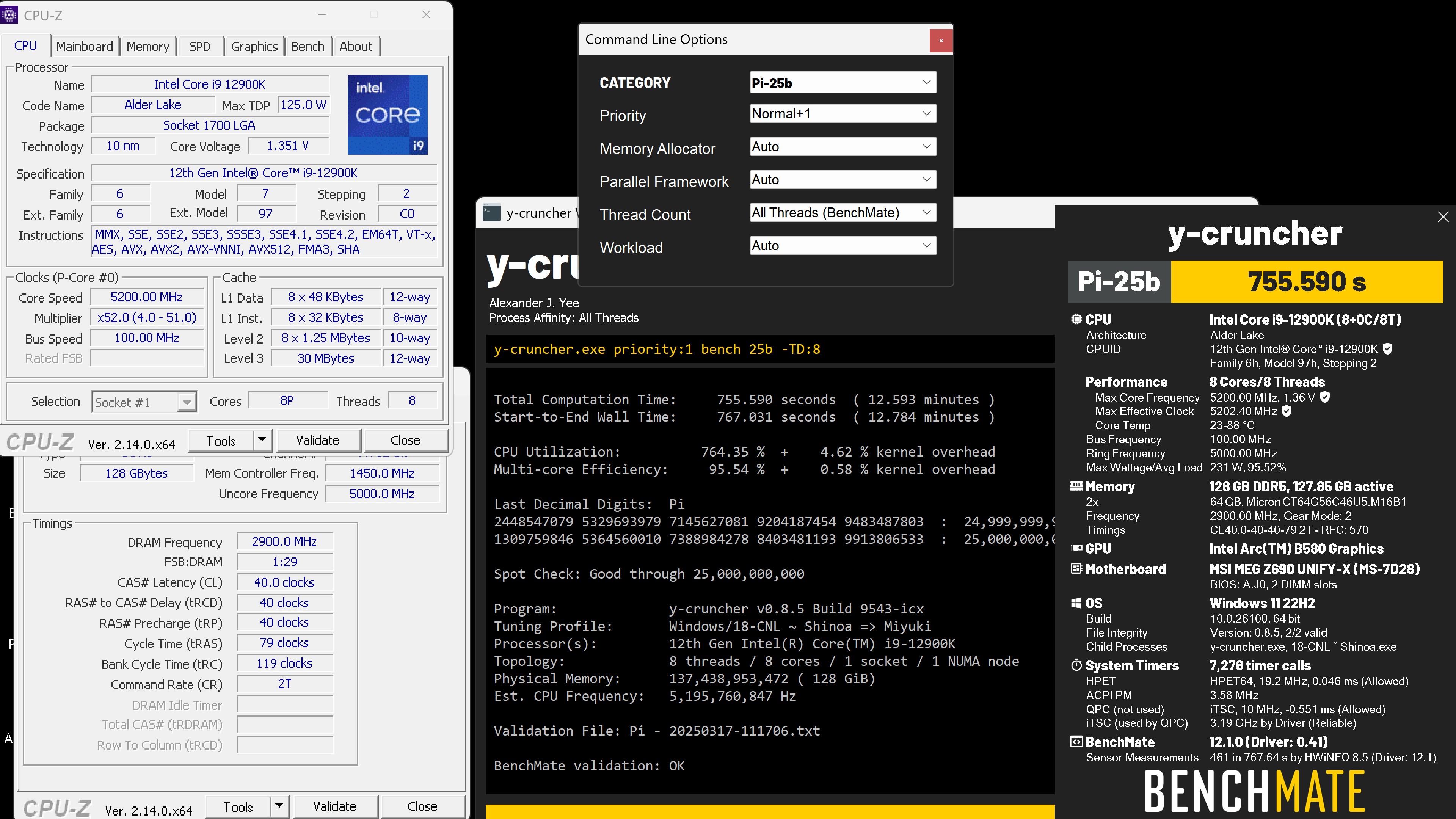Screen dimensions: 1456x819
Task: Click Tools button in front CPU-Z window
Action: (221, 440)
